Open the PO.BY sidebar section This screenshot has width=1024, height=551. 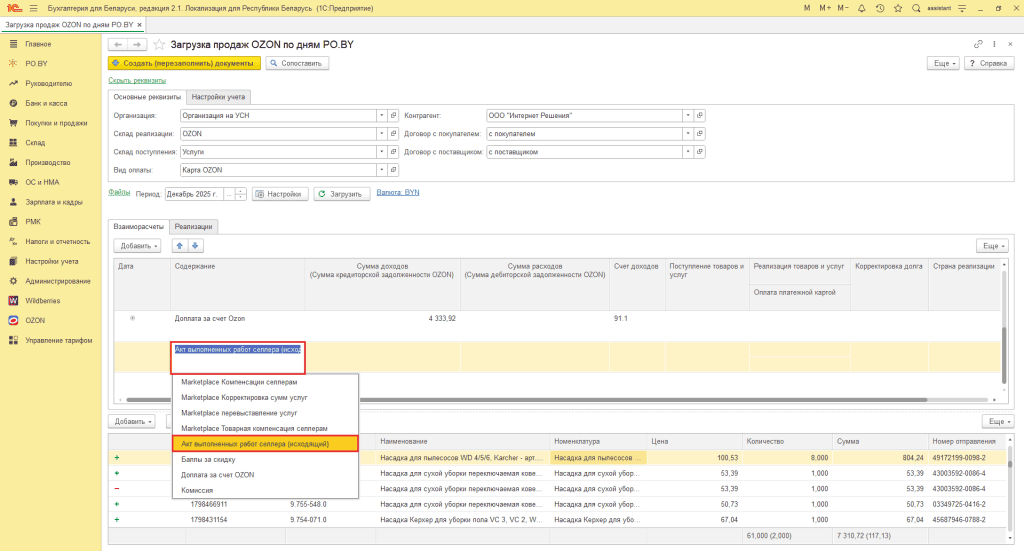point(36,63)
